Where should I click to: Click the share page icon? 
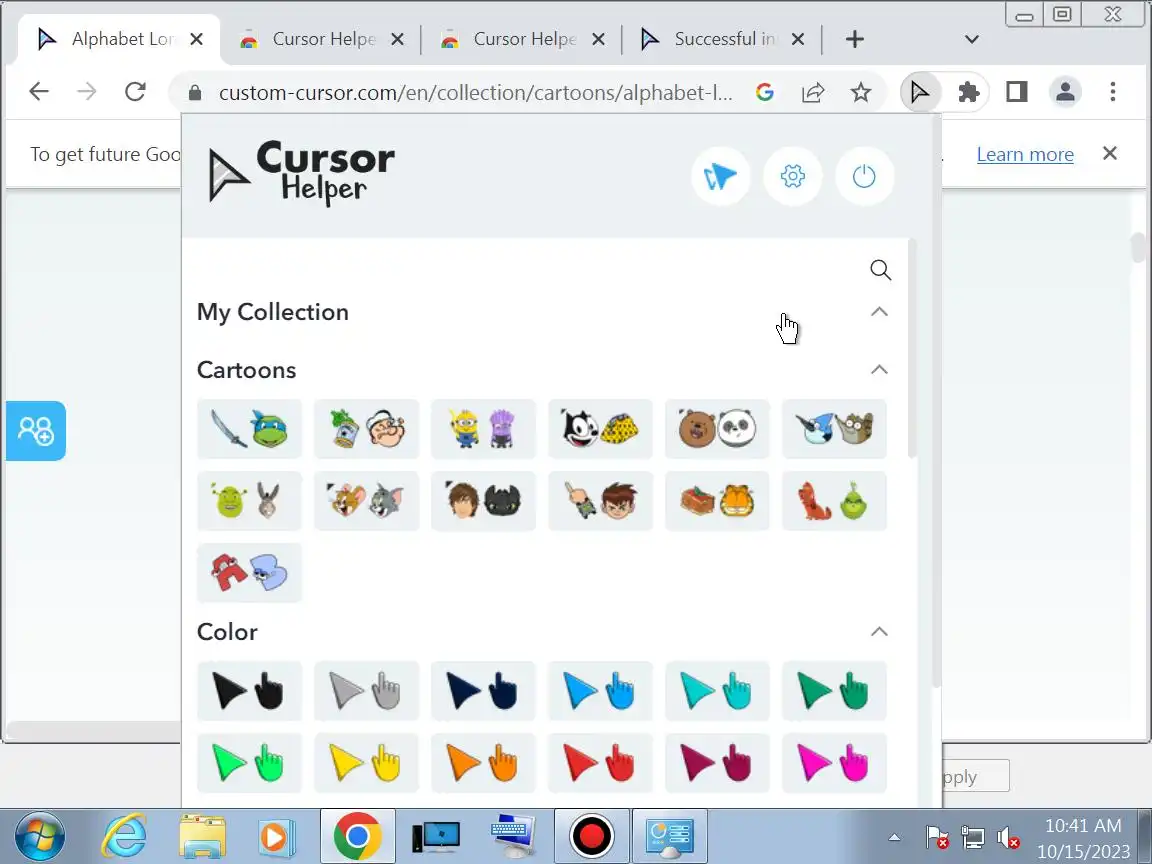813,92
